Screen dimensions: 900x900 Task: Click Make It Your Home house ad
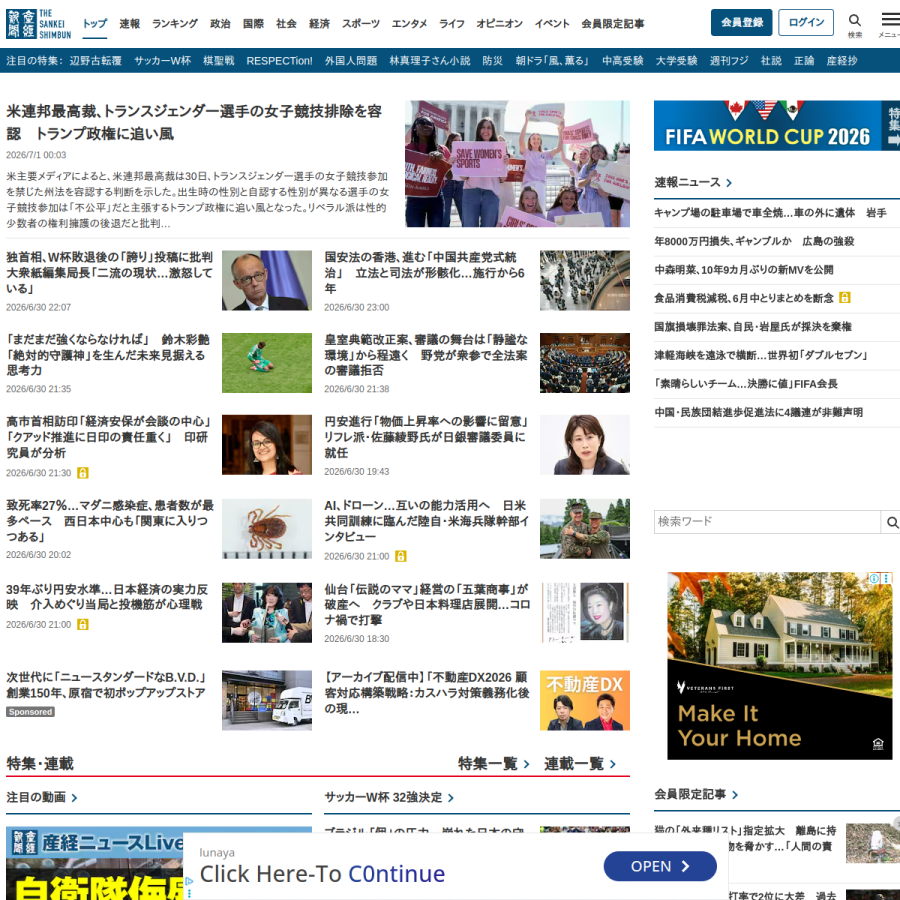[779, 666]
